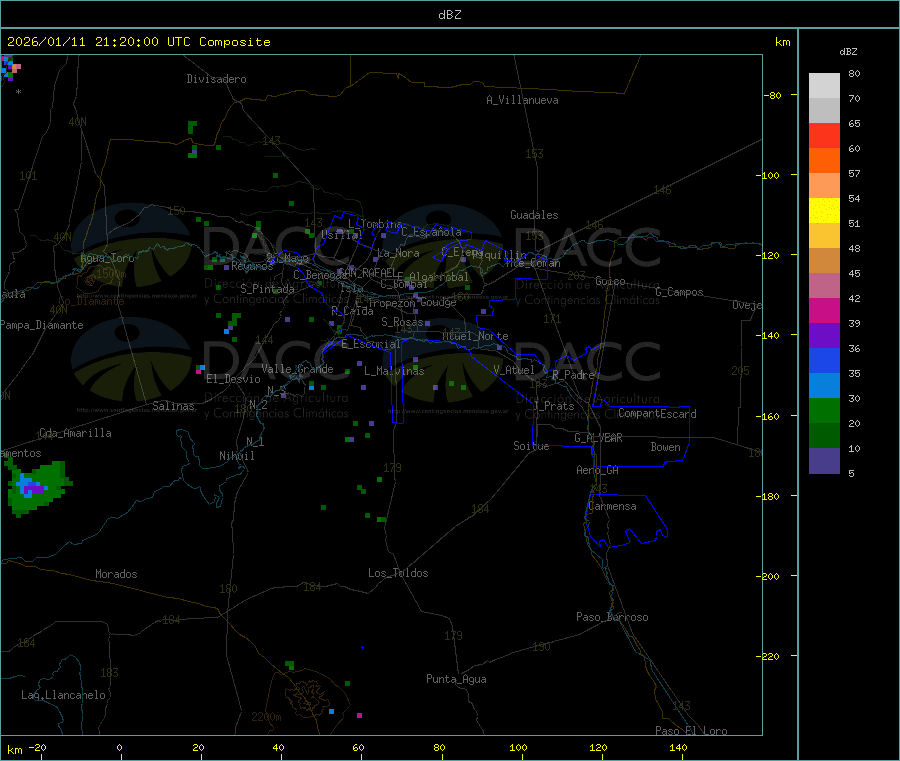Click the Lag.Llancanelo map label

coord(63,696)
